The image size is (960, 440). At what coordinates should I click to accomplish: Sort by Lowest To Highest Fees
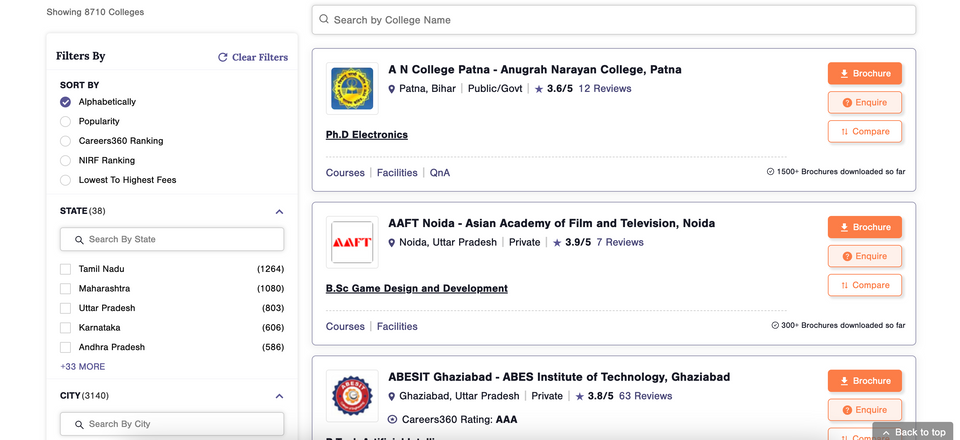(x=66, y=181)
